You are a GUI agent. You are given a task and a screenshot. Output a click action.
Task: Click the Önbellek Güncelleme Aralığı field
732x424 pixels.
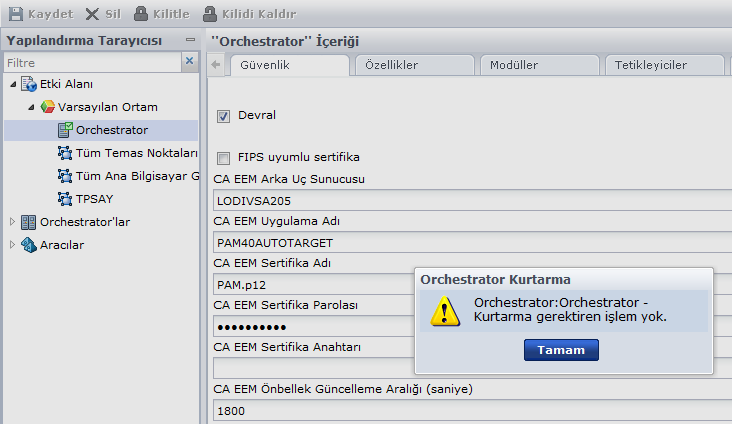pyautogui.click(x=472, y=410)
